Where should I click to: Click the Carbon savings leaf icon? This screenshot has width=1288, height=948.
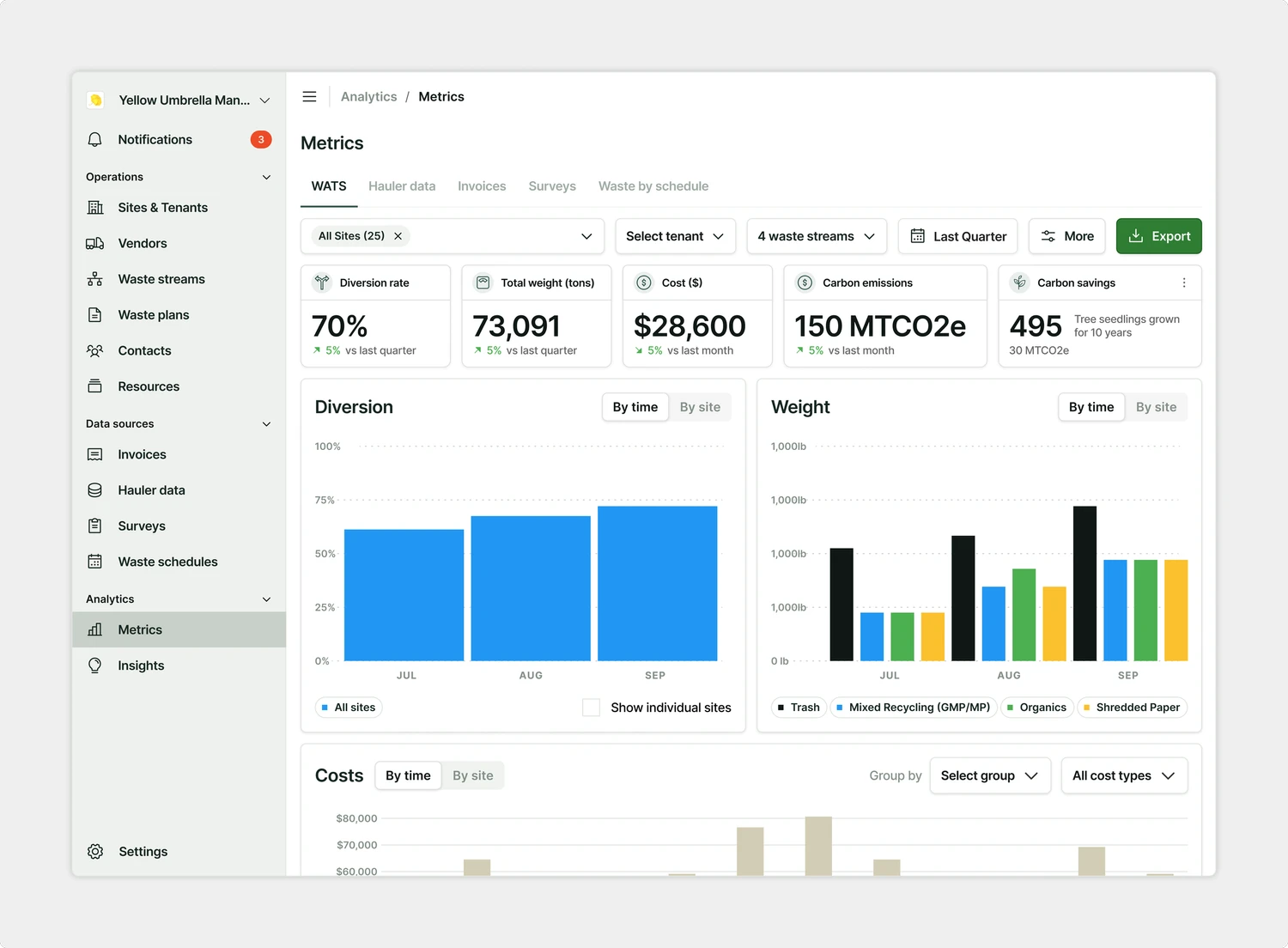click(1020, 283)
